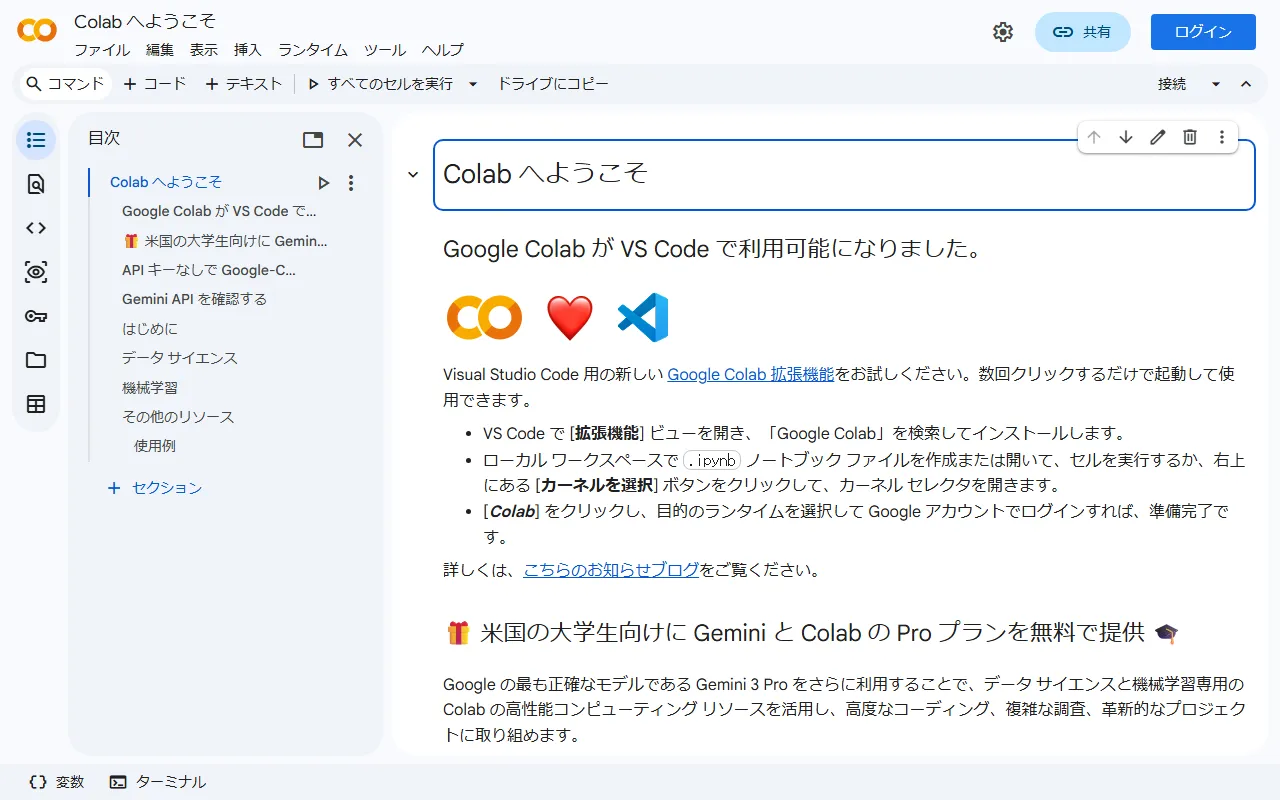Open the run all cells dropdown arrow

point(473,84)
